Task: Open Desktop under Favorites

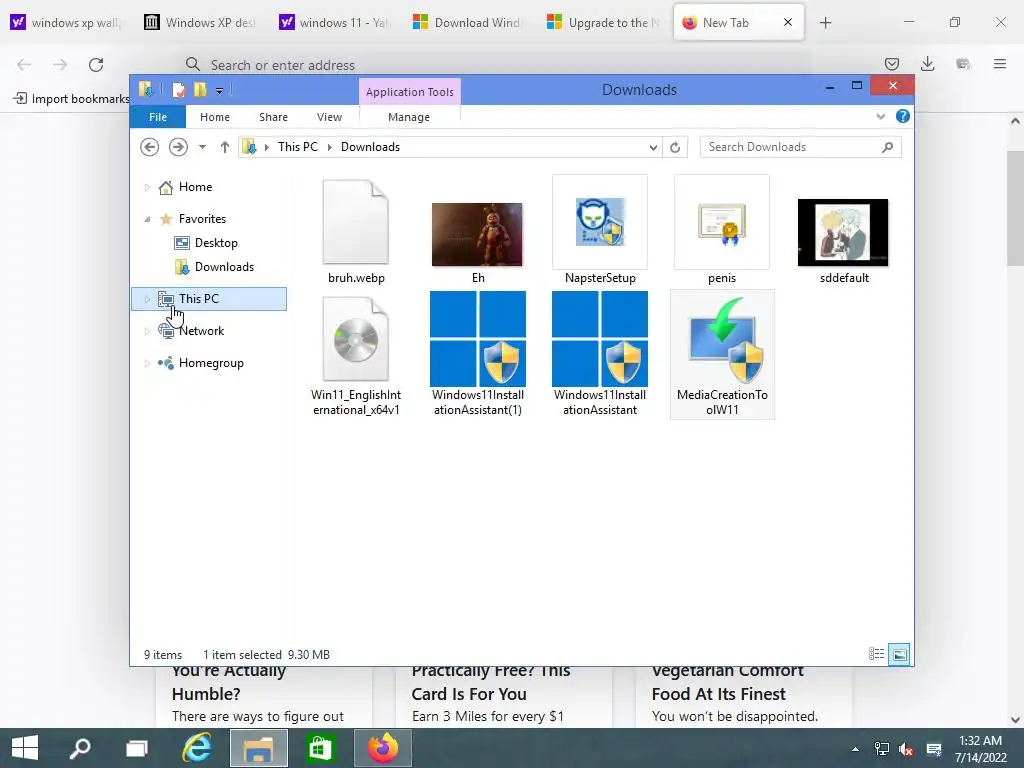Action: pyautogui.click(x=216, y=243)
